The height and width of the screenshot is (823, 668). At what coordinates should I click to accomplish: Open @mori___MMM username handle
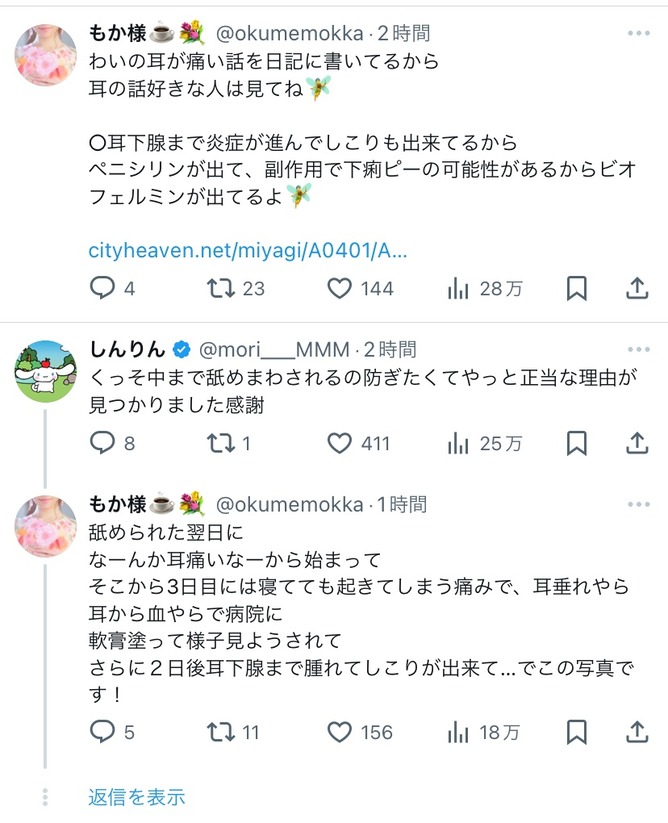[274, 349]
